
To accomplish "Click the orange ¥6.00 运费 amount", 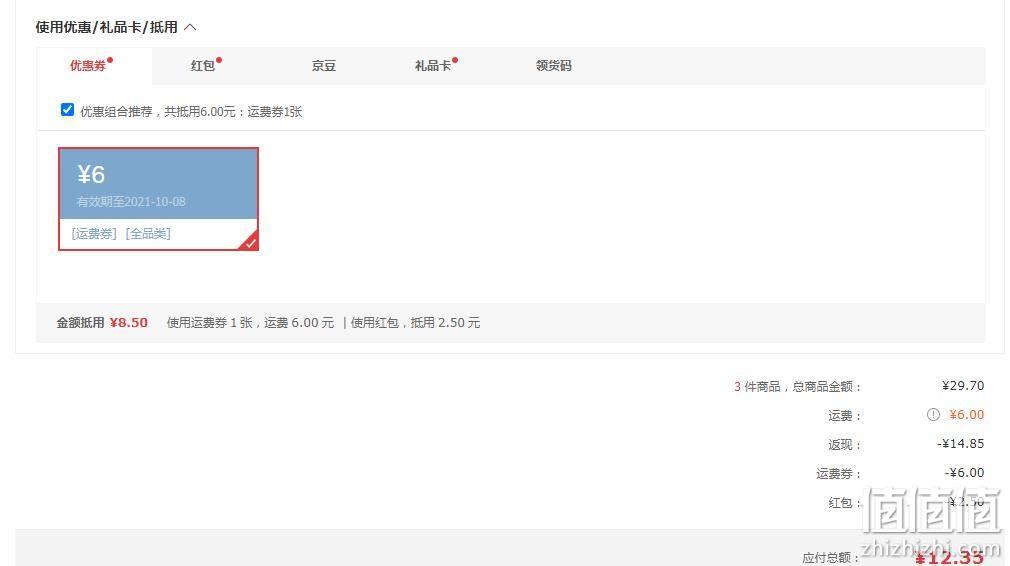I will pos(966,415).
